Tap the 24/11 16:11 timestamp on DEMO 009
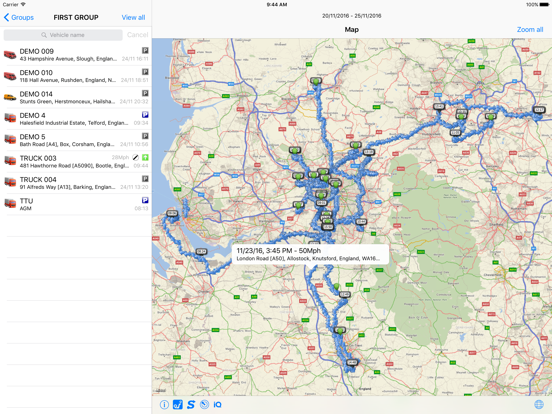 pos(135,59)
